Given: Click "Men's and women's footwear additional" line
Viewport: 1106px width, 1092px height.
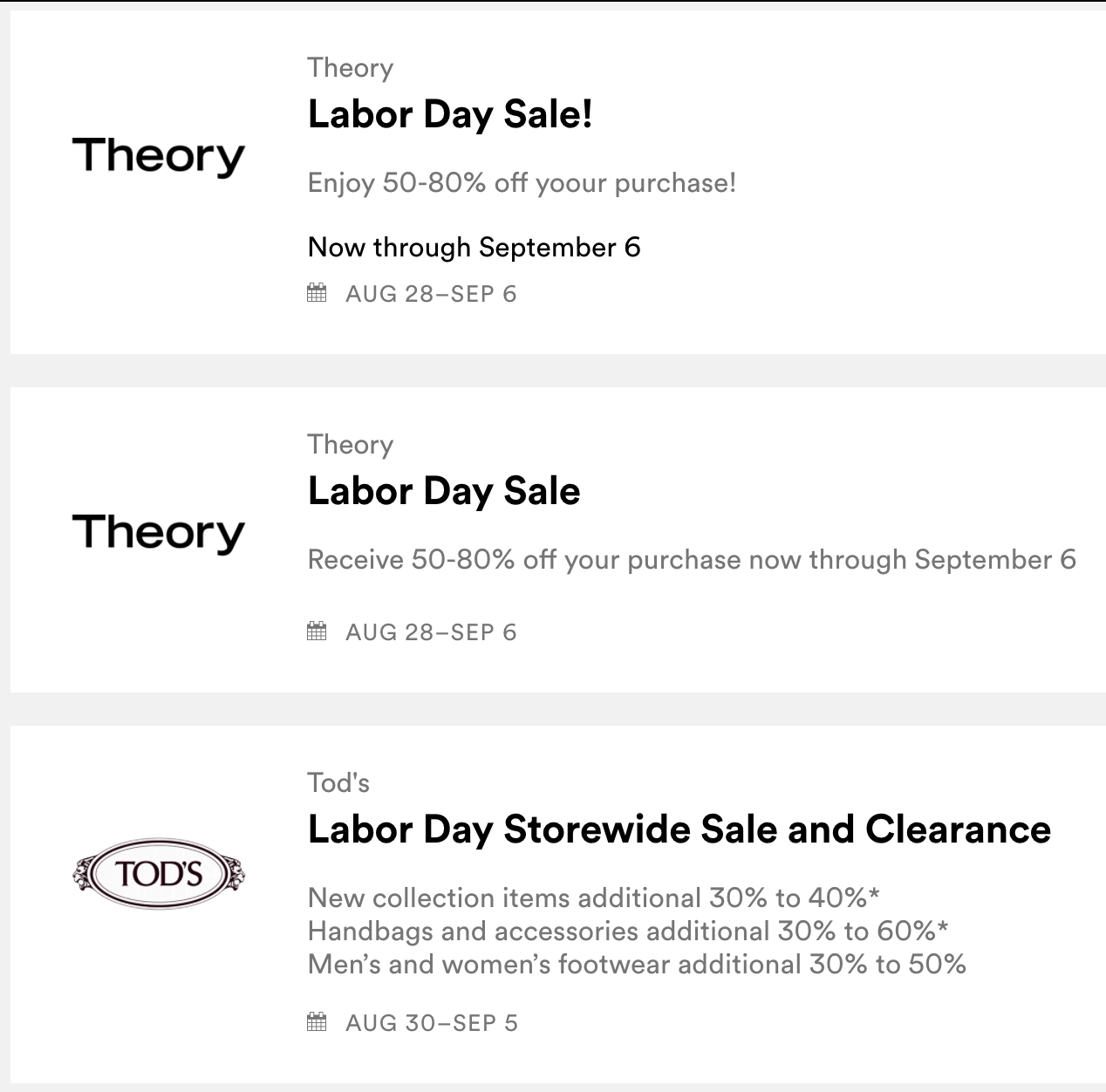Looking at the screenshot, I should tap(637, 964).
